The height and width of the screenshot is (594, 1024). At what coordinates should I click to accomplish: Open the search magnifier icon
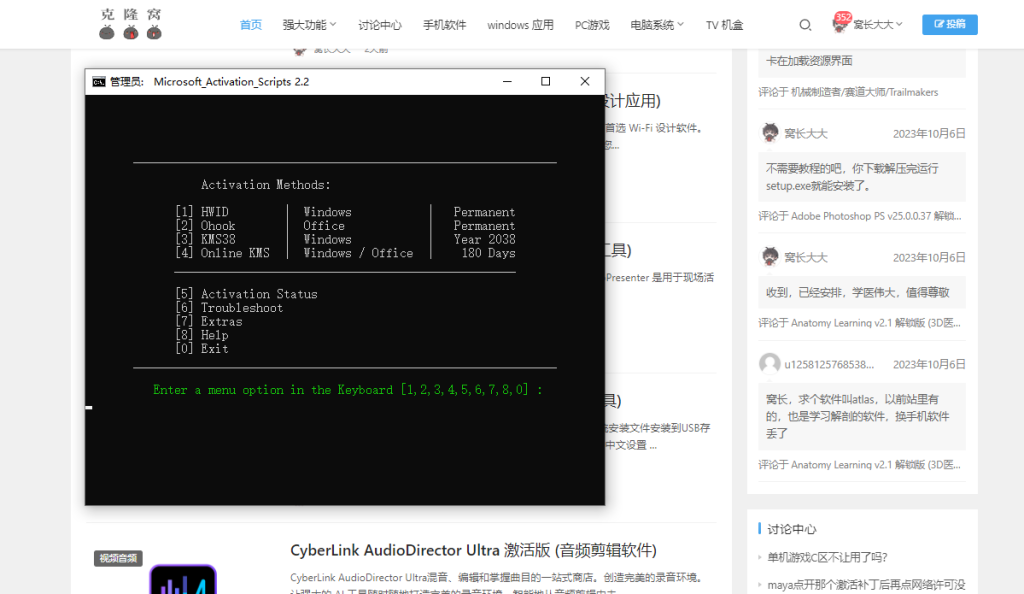click(805, 25)
